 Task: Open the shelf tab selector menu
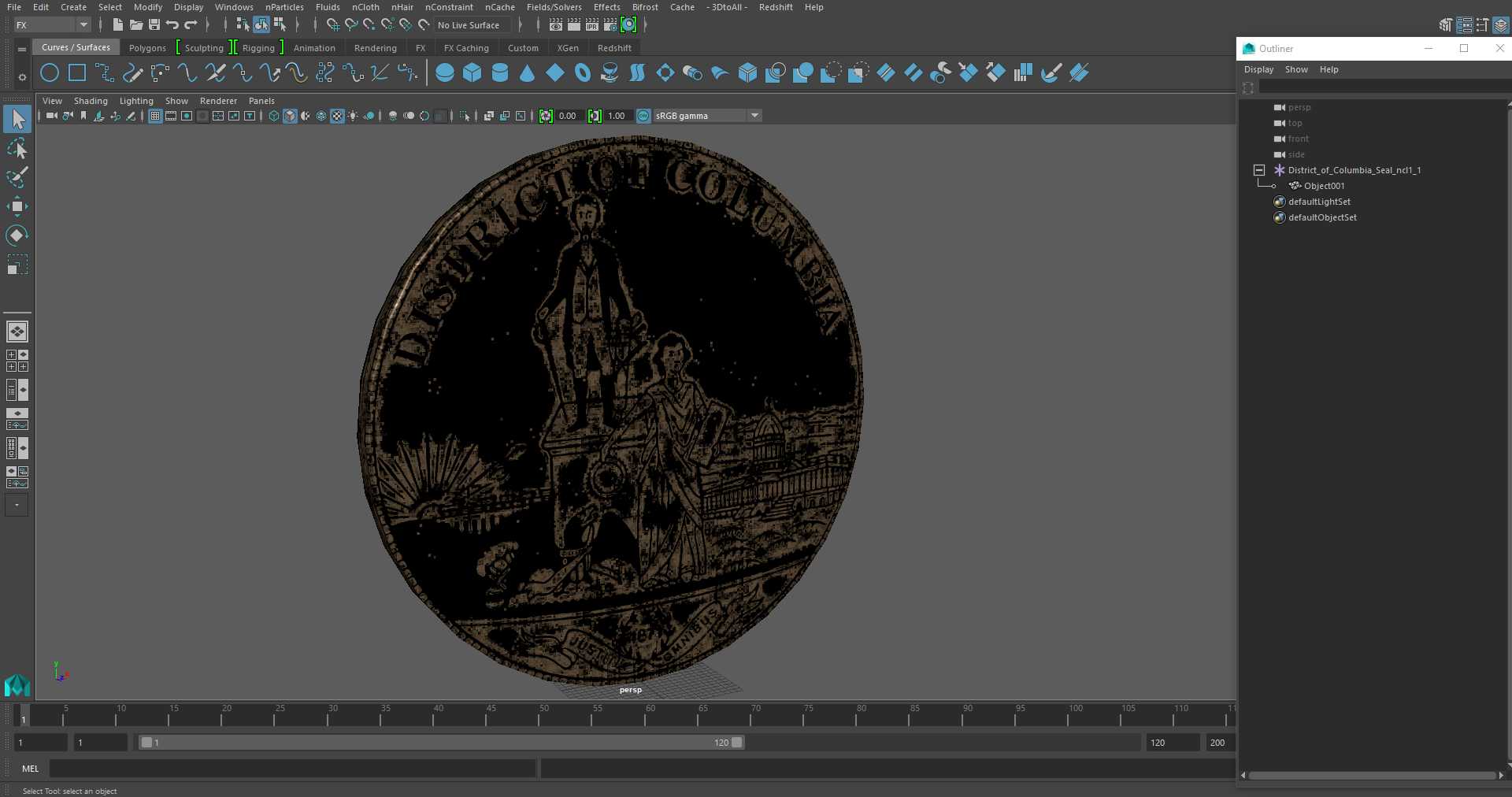pos(22,49)
